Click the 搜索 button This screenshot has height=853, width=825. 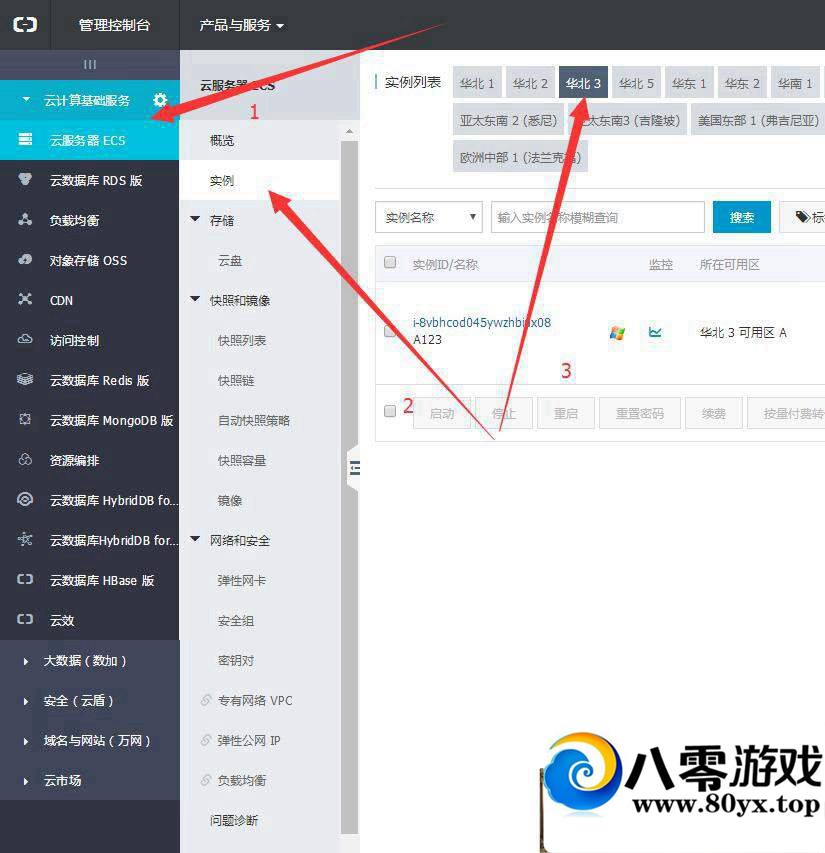[742, 217]
